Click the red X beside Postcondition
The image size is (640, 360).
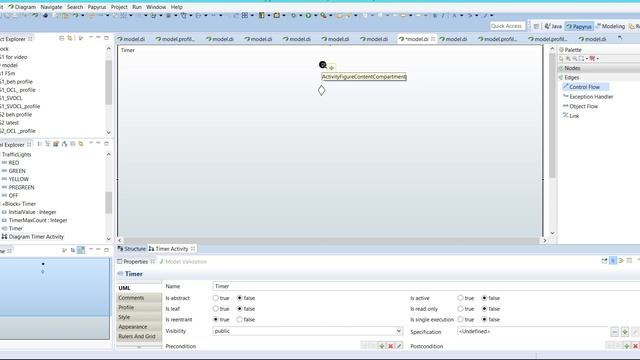635,346
